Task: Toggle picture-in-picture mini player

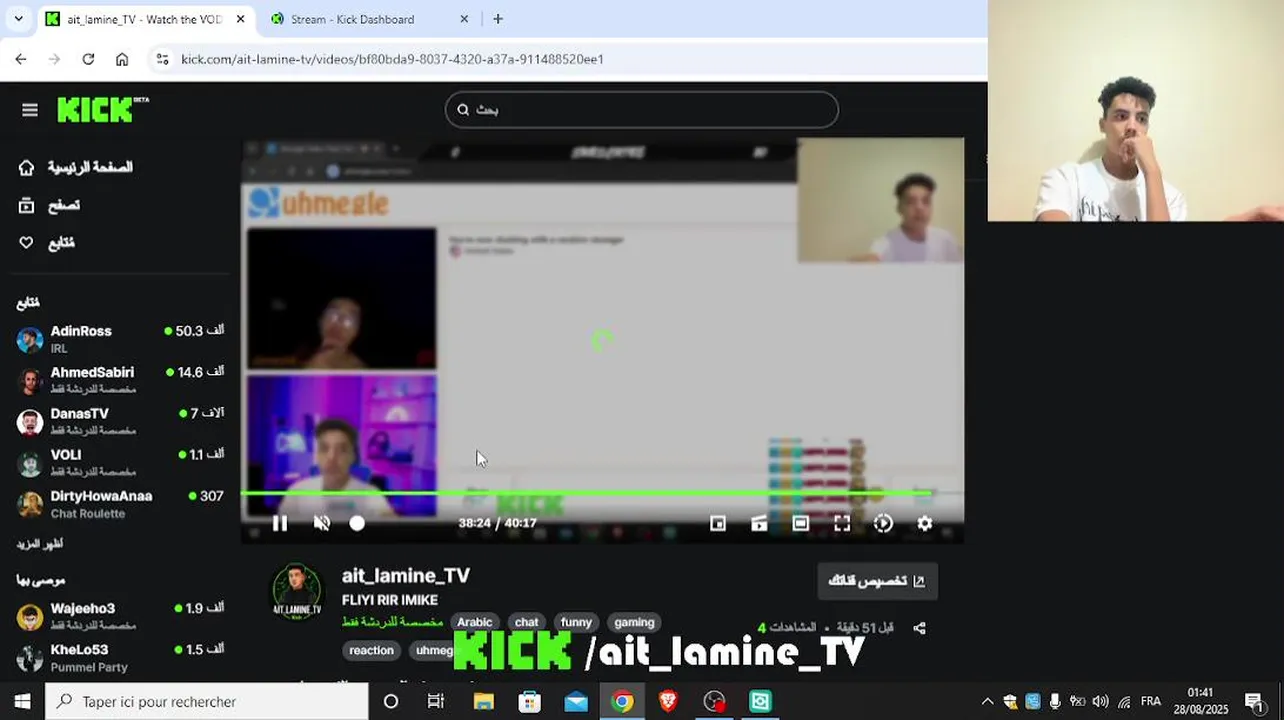Action: coord(718,523)
